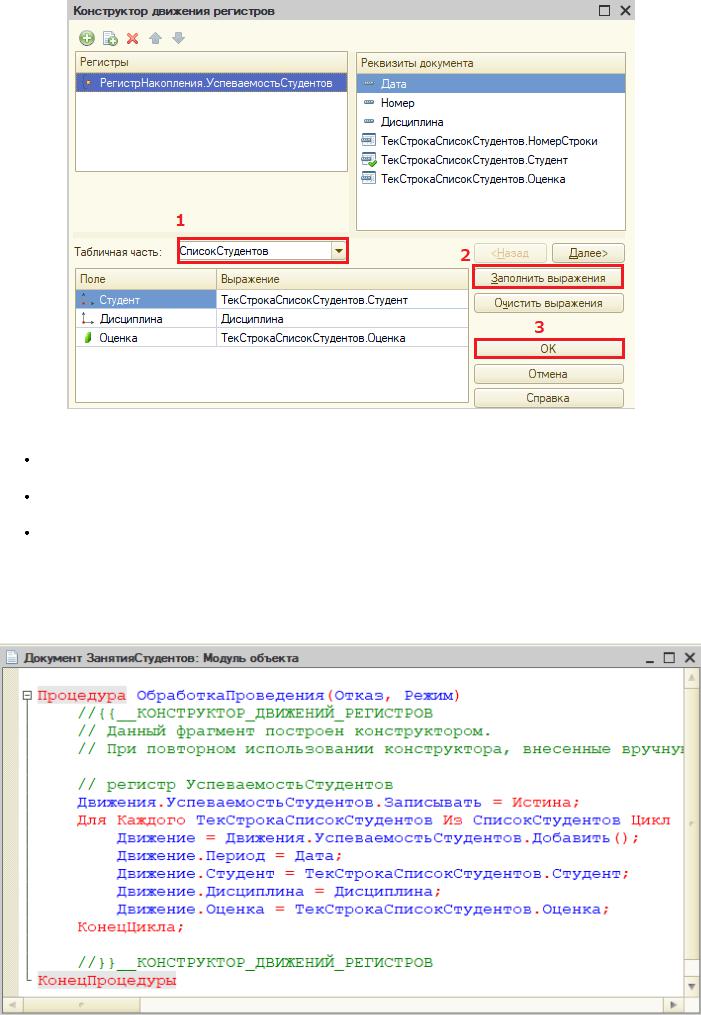The width and height of the screenshot is (701, 1015).
Task: Pick ТекСтрокаСписокСтудентов.Оценка attribute
Action: 472,179
